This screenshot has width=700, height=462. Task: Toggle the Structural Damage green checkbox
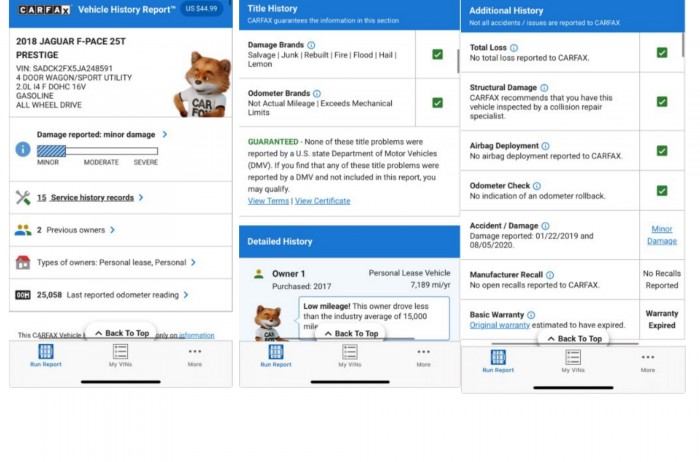662,101
